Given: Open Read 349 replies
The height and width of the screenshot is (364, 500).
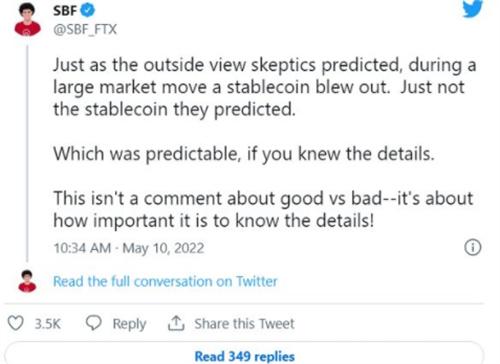Looking at the screenshot, I should [245, 356].
